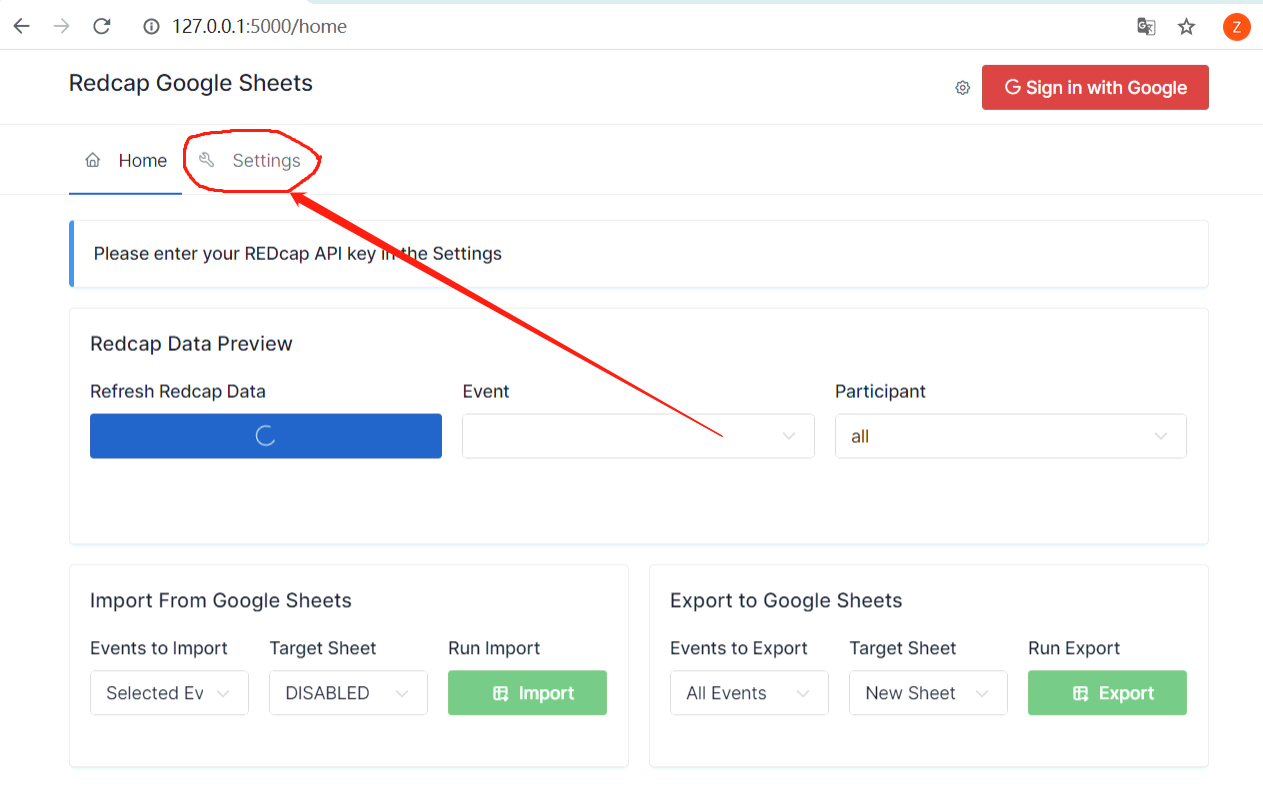Click the spreadsheet icon inside Export button
This screenshot has height=797, width=1263.
point(1079,692)
